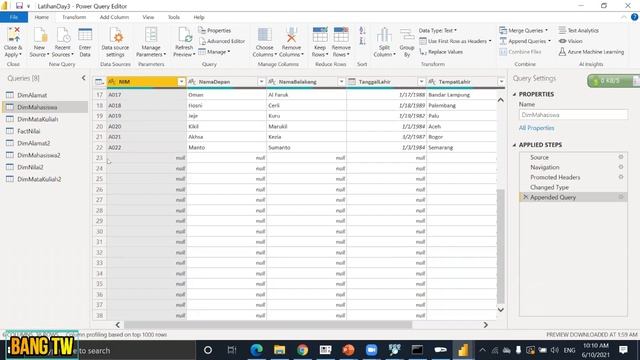Open Data source settings
640x360 pixels.
[115, 42]
